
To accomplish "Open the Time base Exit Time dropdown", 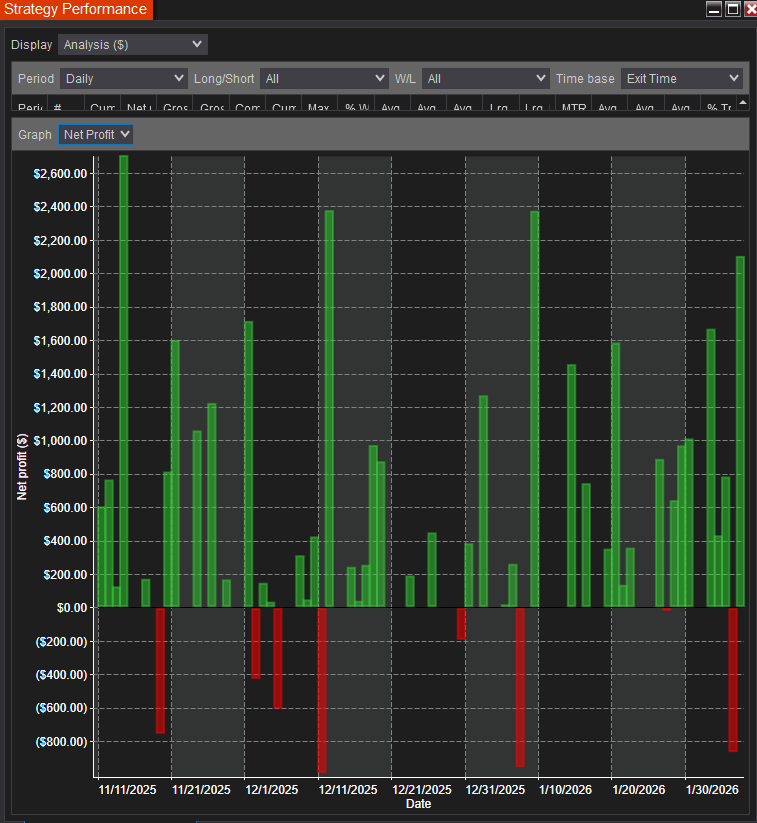I will point(681,78).
